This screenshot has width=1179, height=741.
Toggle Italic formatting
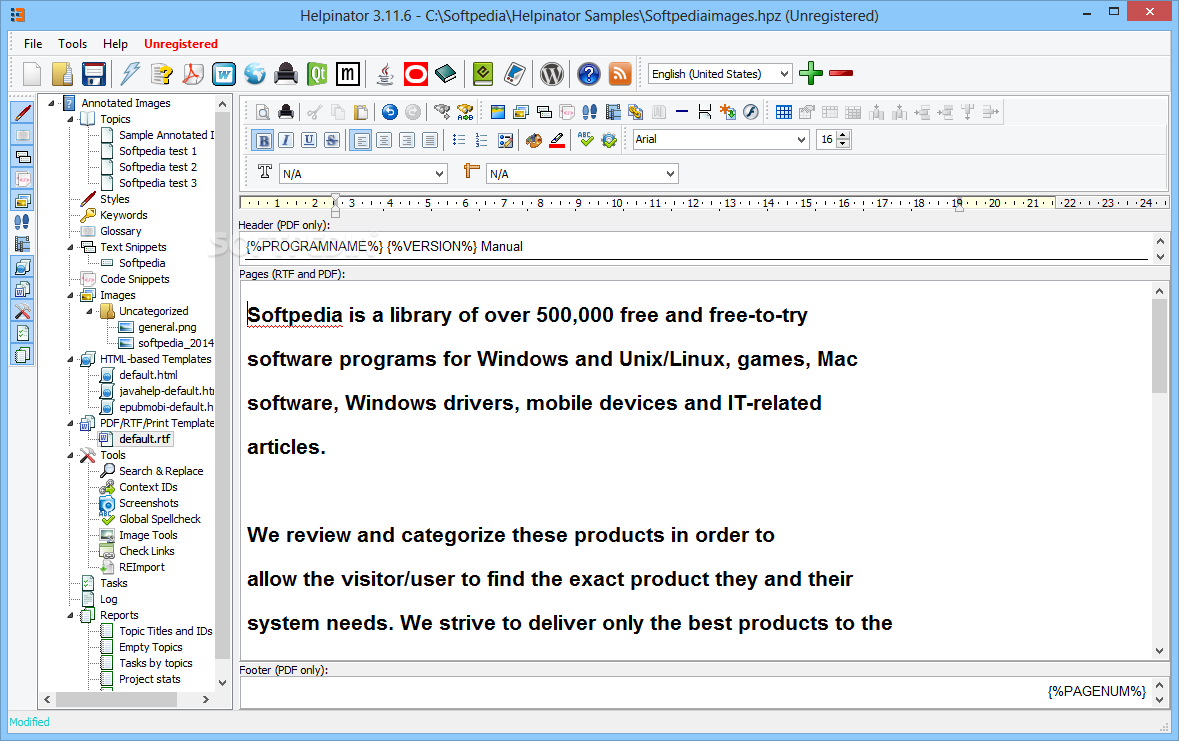tap(286, 140)
